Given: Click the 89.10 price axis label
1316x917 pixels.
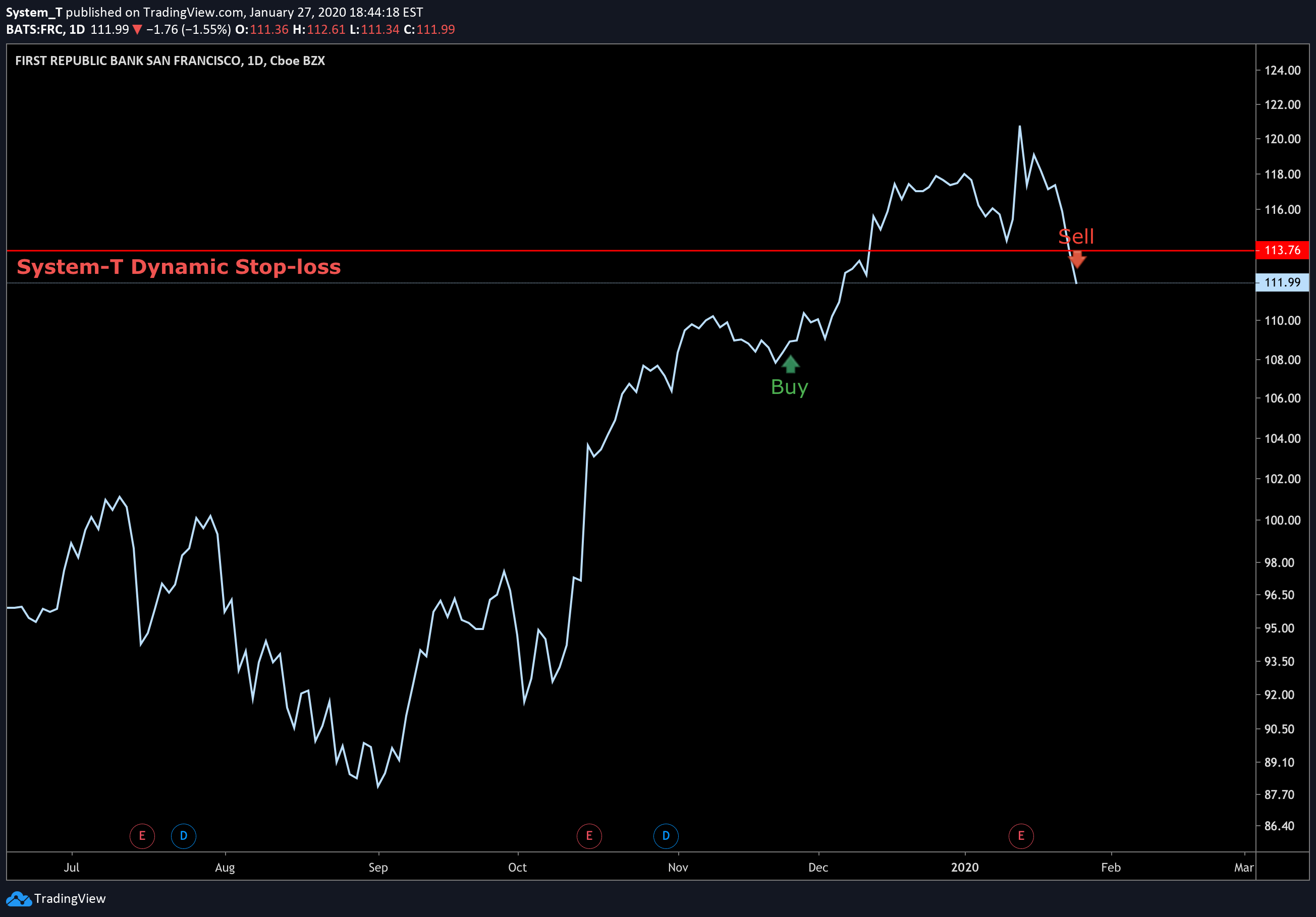Looking at the screenshot, I should point(1279,762).
